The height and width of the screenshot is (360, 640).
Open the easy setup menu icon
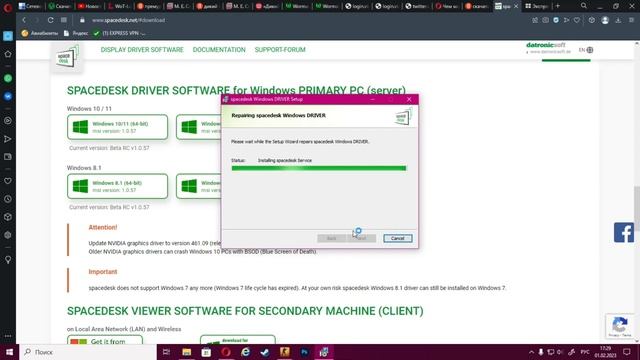pyautogui.click(x=631, y=20)
